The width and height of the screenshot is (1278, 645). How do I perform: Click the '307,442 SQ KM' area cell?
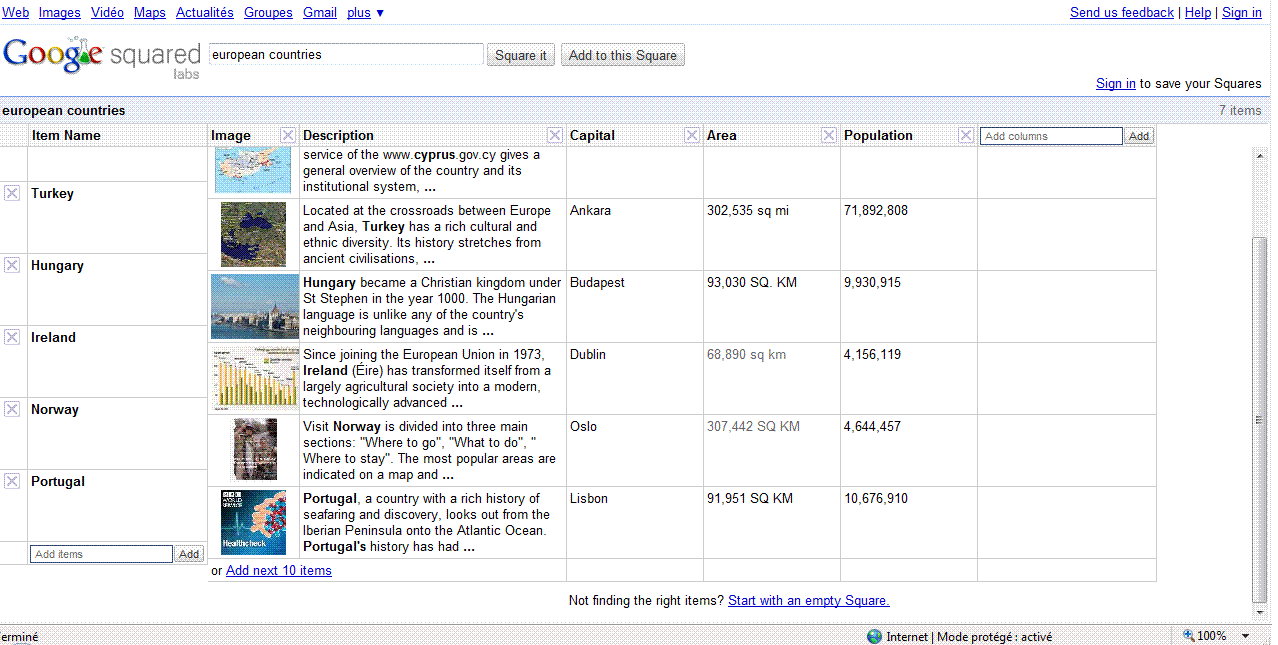coord(772,451)
